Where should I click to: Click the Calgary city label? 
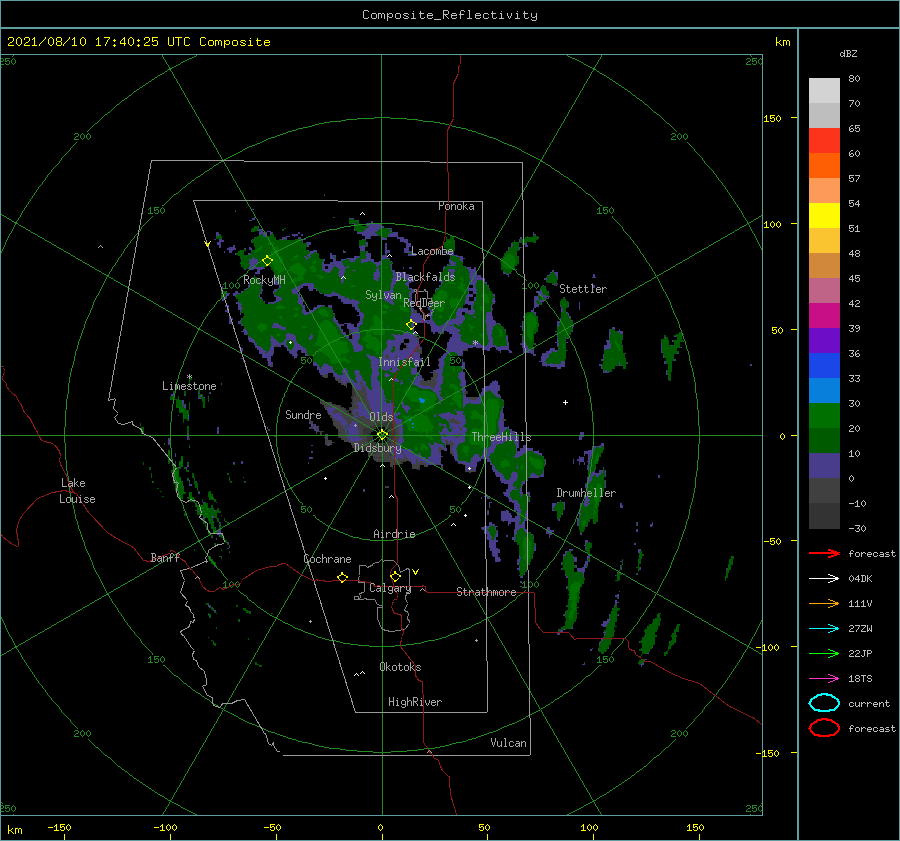(x=390, y=588)
